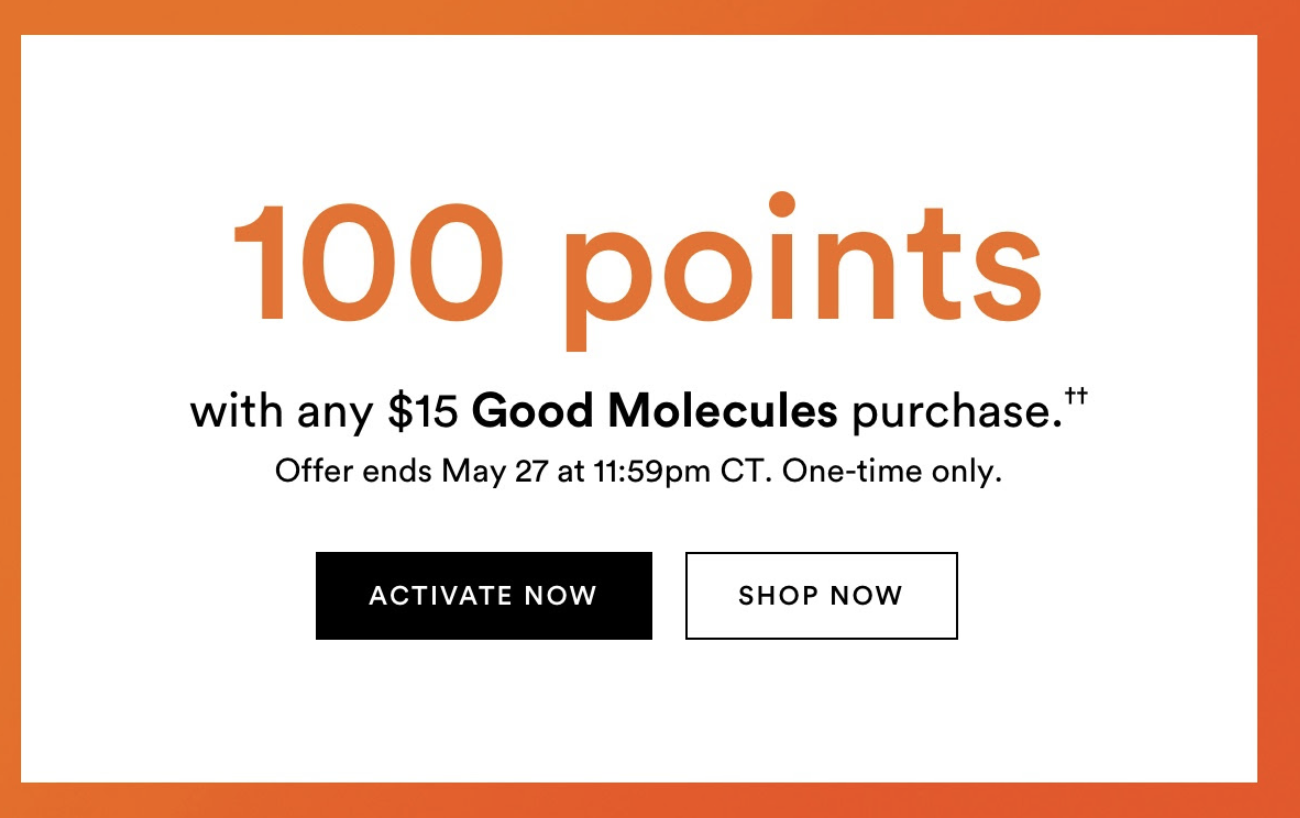Click the orange left border strip
1300x818 pixels.
[x=10, y=409]
